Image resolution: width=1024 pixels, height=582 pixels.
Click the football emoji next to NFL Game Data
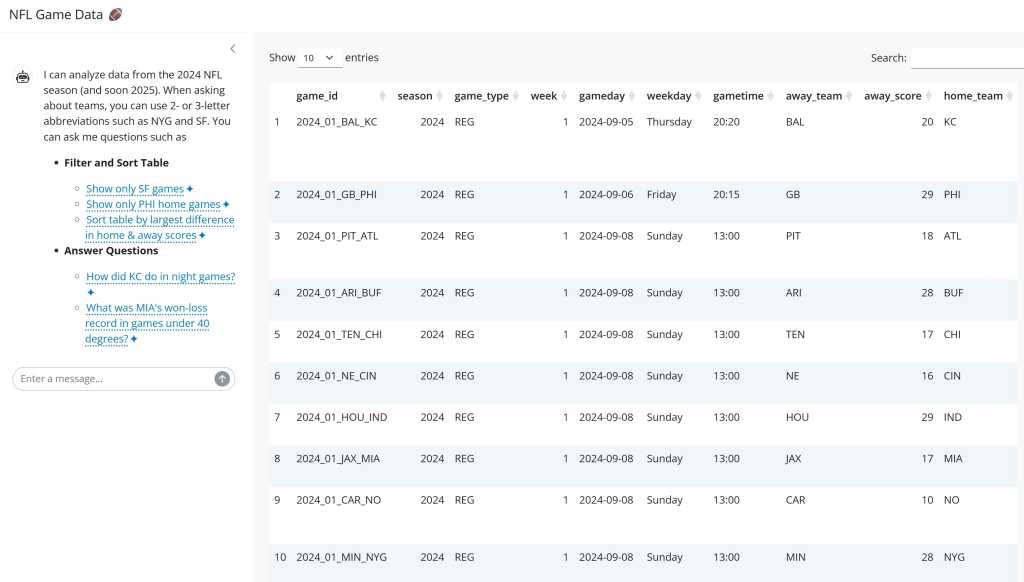pos(115,13)
